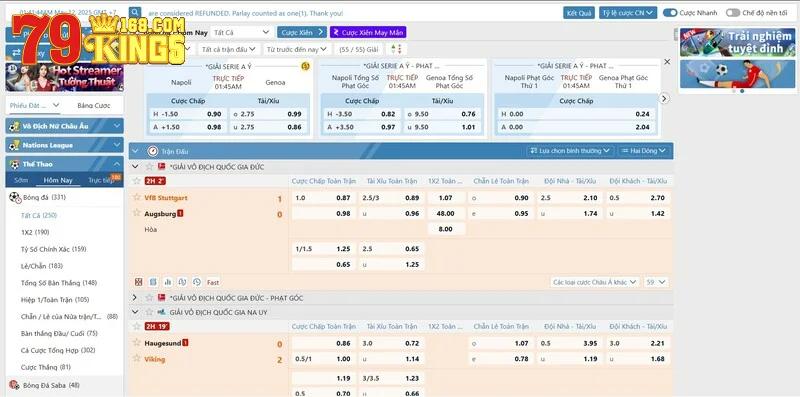Collapse the Trận Đấu section chevron
The height and width of the screenshot is (397, 800).
click(x=135, y=151)
